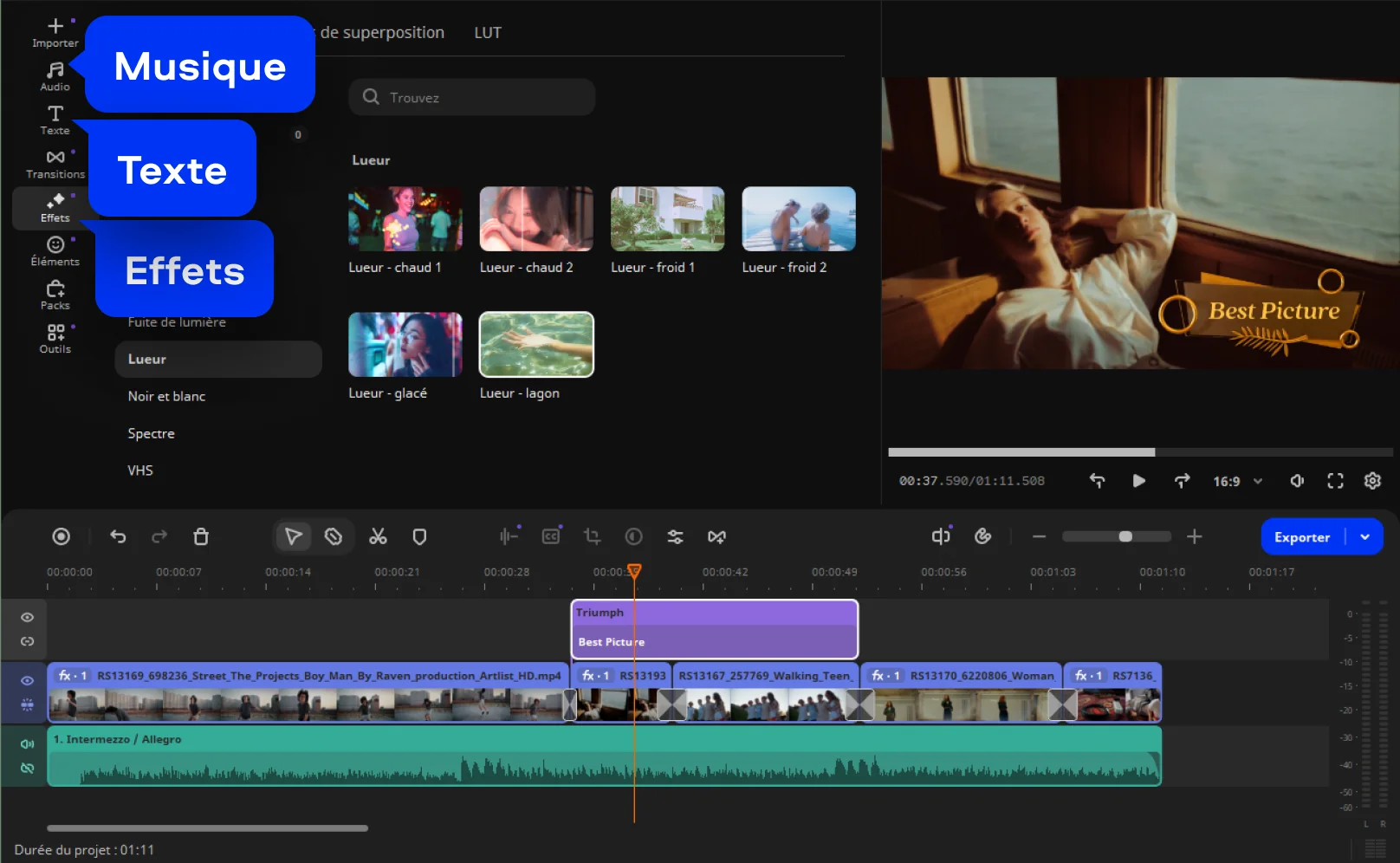This screenshot has width=1400, height=863.
Task: Switch to the LUT tab
Action: [488, 33]
